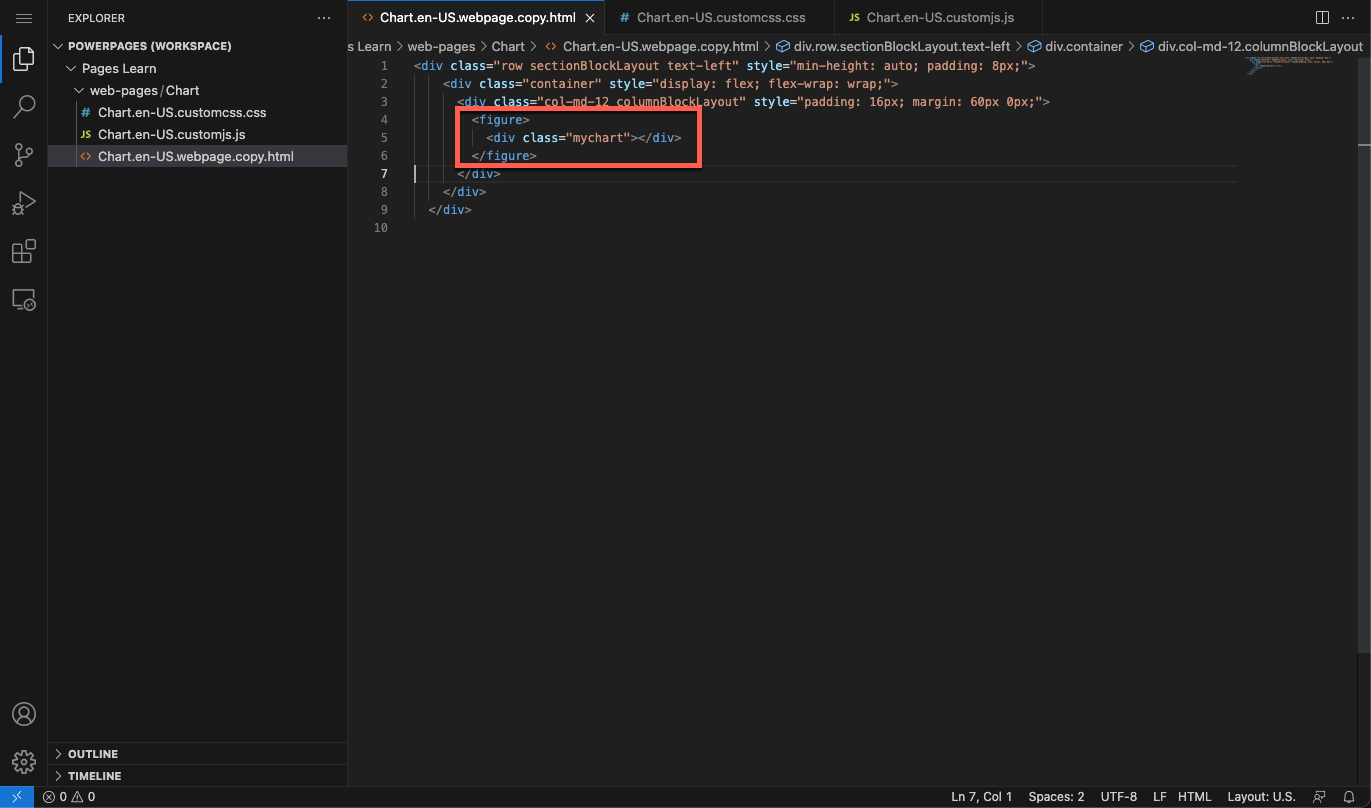Split the editor to the right

point(1322,18)
